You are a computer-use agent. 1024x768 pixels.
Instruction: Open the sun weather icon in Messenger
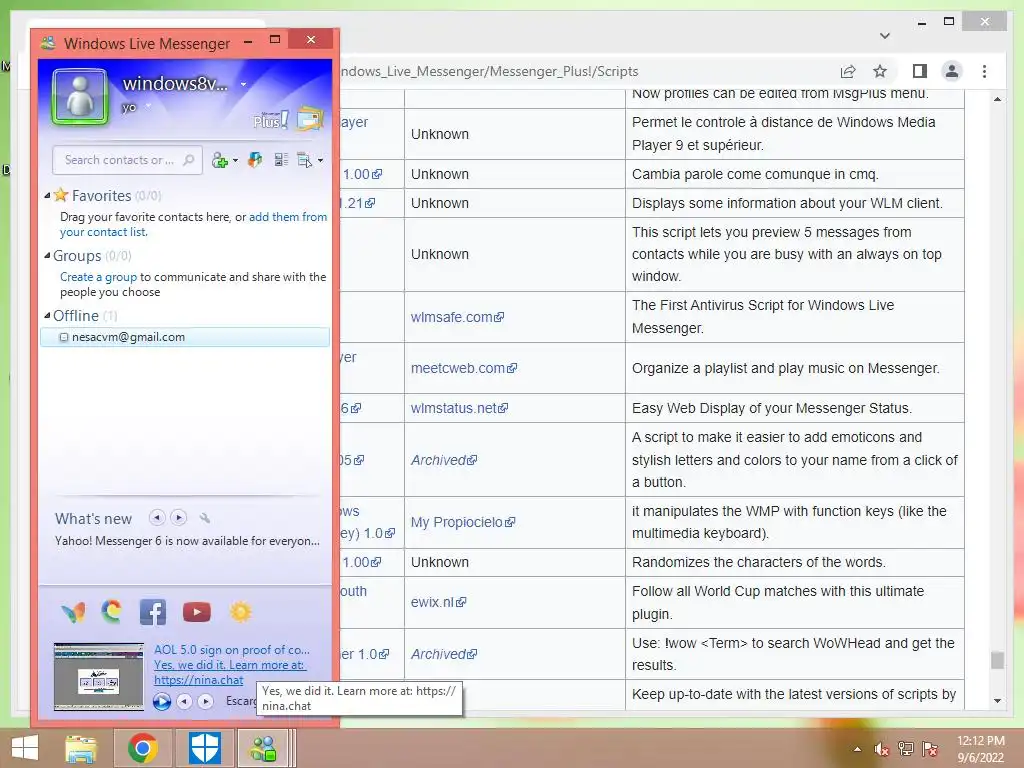pyautogui.click(x=240, y=612)
